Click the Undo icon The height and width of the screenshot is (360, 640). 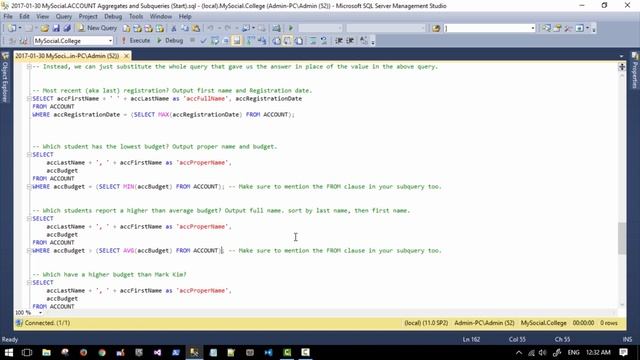(x=211, y=28)
